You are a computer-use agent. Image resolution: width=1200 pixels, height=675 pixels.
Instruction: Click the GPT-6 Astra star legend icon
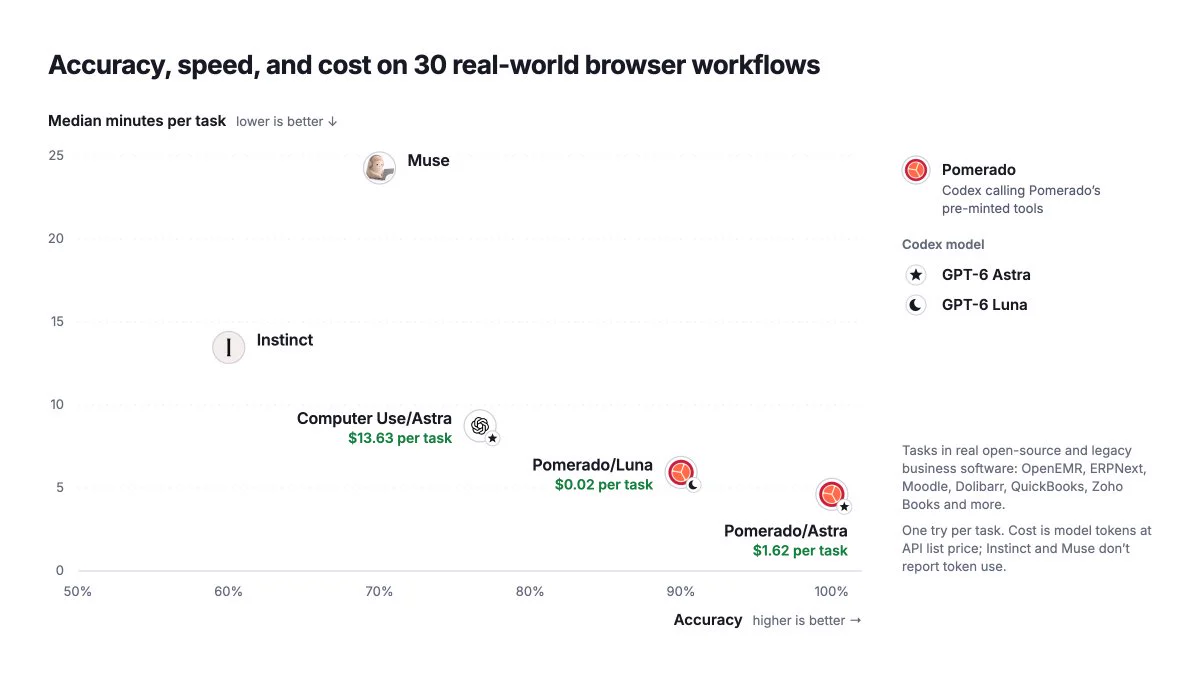916,275
